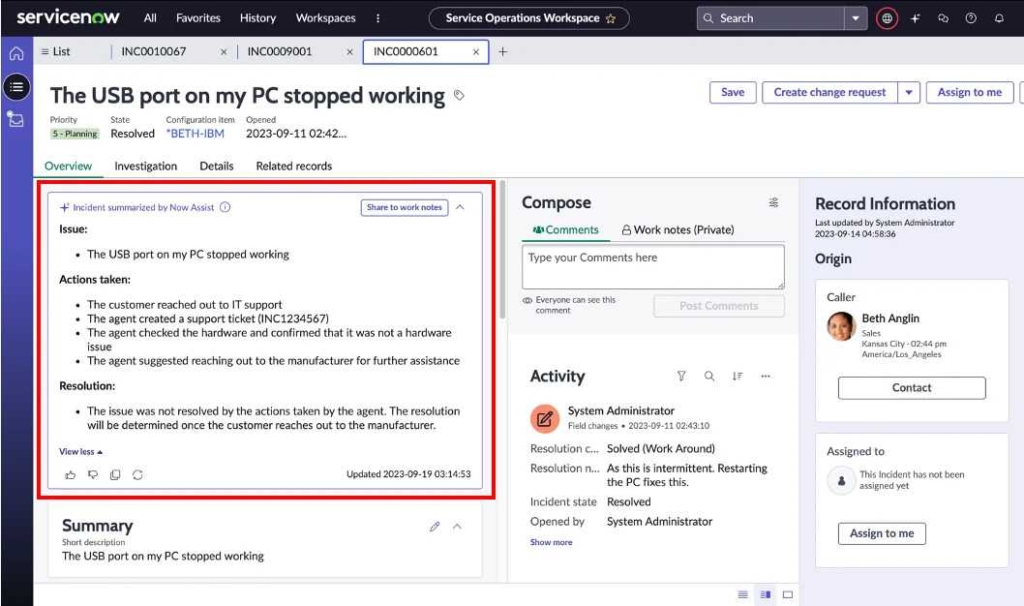Click thumbs up on Now Assist summary
The height and width of the screenshot is (606, 1024).
coord(70,475)
